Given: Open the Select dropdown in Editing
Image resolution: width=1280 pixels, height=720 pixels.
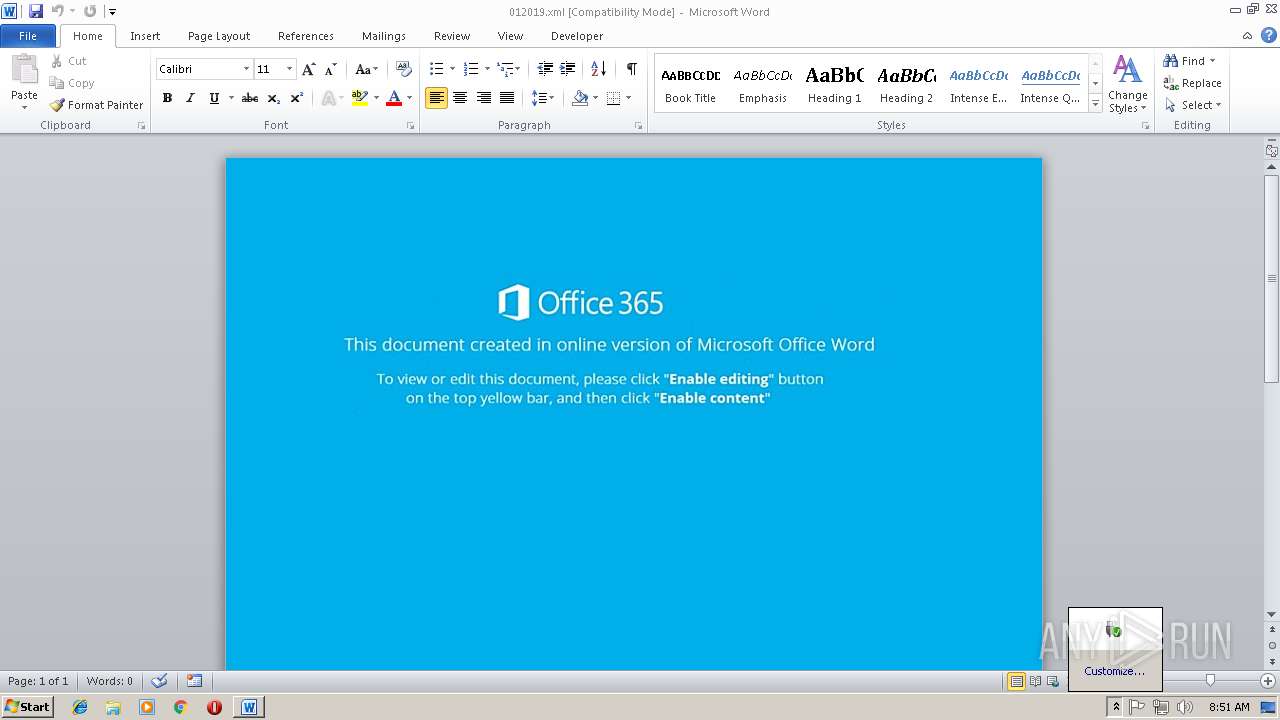Looking at the screenshot, I should (1193, 105).
